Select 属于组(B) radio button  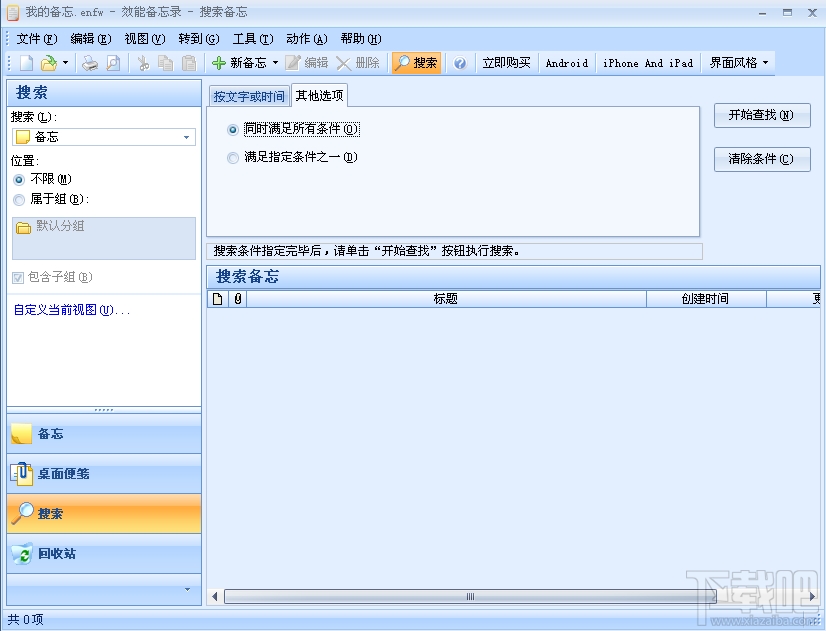tap(19, 200)
